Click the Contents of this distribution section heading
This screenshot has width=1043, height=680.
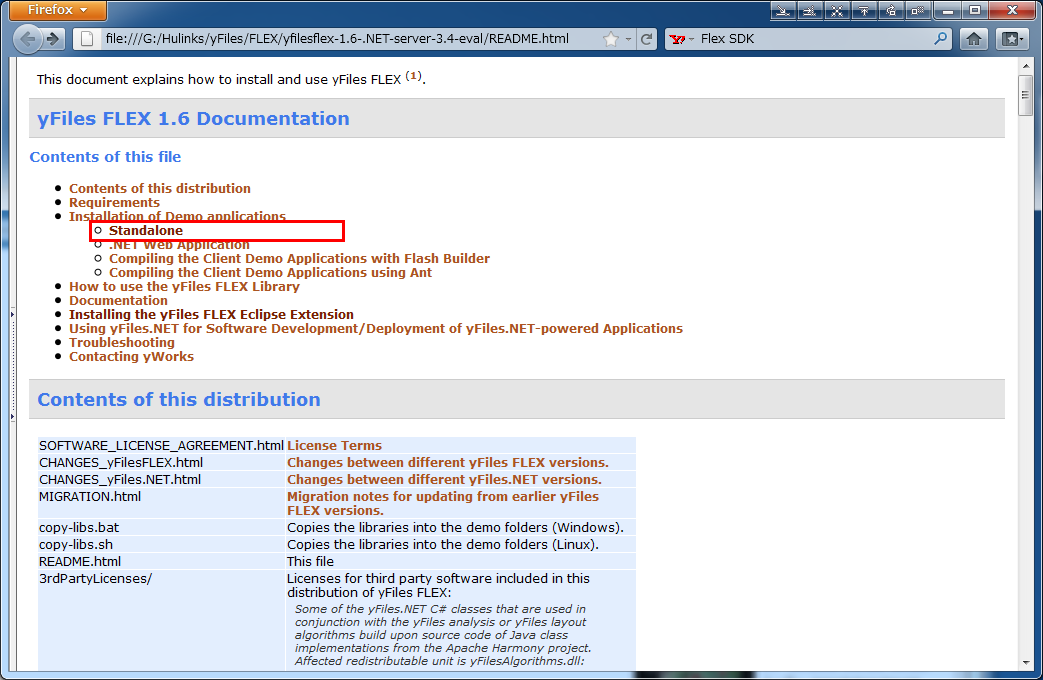[179, 399]
